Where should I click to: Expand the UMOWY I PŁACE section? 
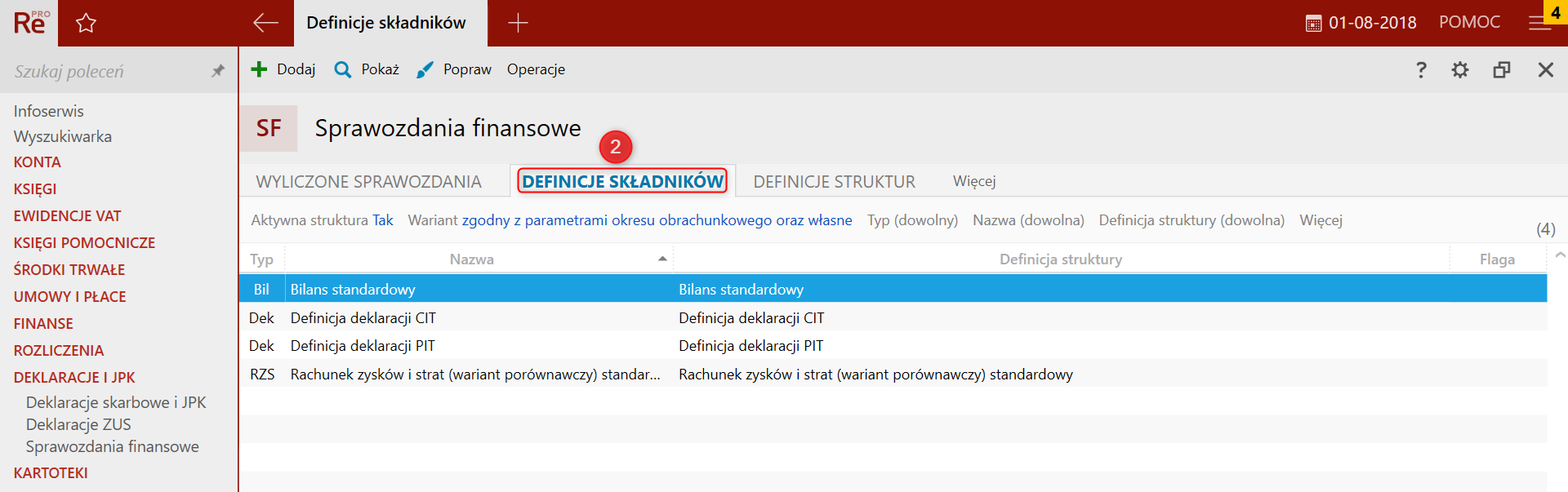tap(69, 297)
